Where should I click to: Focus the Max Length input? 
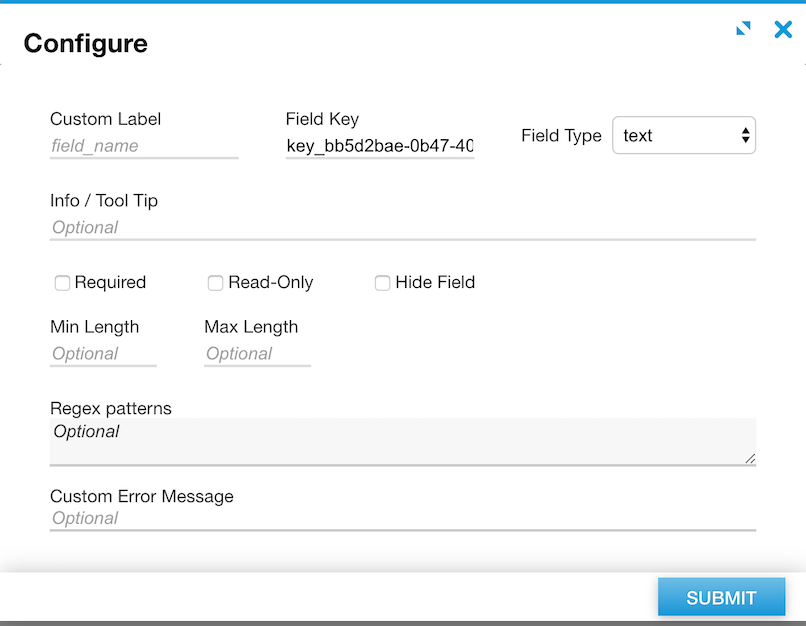pos(257,354)
